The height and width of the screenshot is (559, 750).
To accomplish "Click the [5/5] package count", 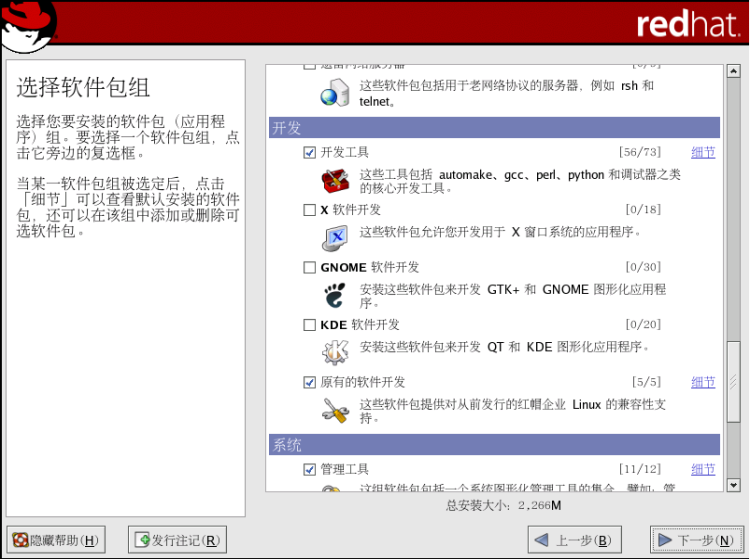I will [646, 382].
